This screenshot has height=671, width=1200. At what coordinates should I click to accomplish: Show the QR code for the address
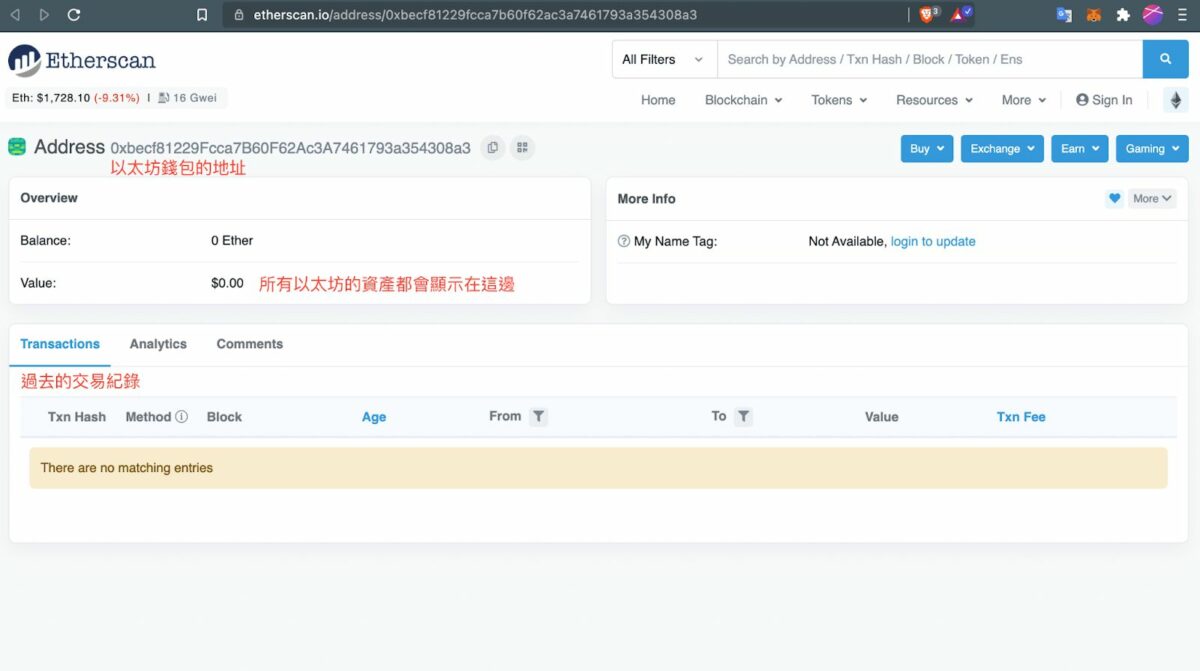(521, 147)
